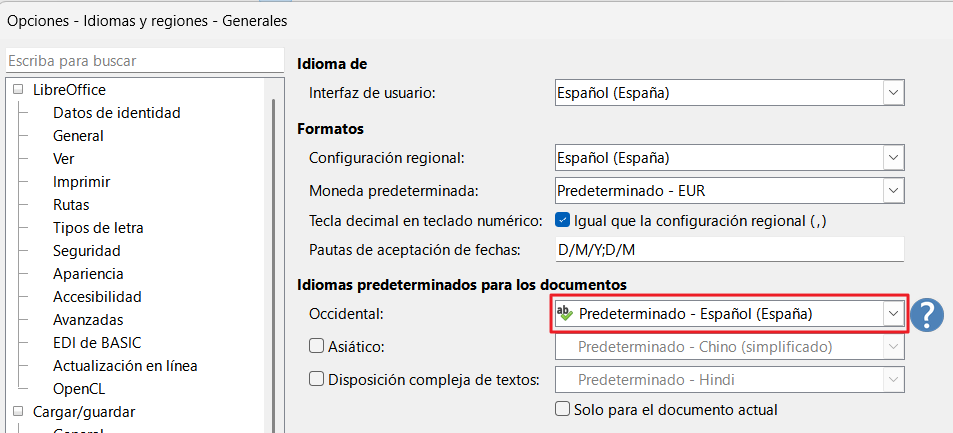The height and width of the screenshot is (433, 953).
Task: Click the spellcheck icon in Occidental field
Action: [x=565, y=313]
